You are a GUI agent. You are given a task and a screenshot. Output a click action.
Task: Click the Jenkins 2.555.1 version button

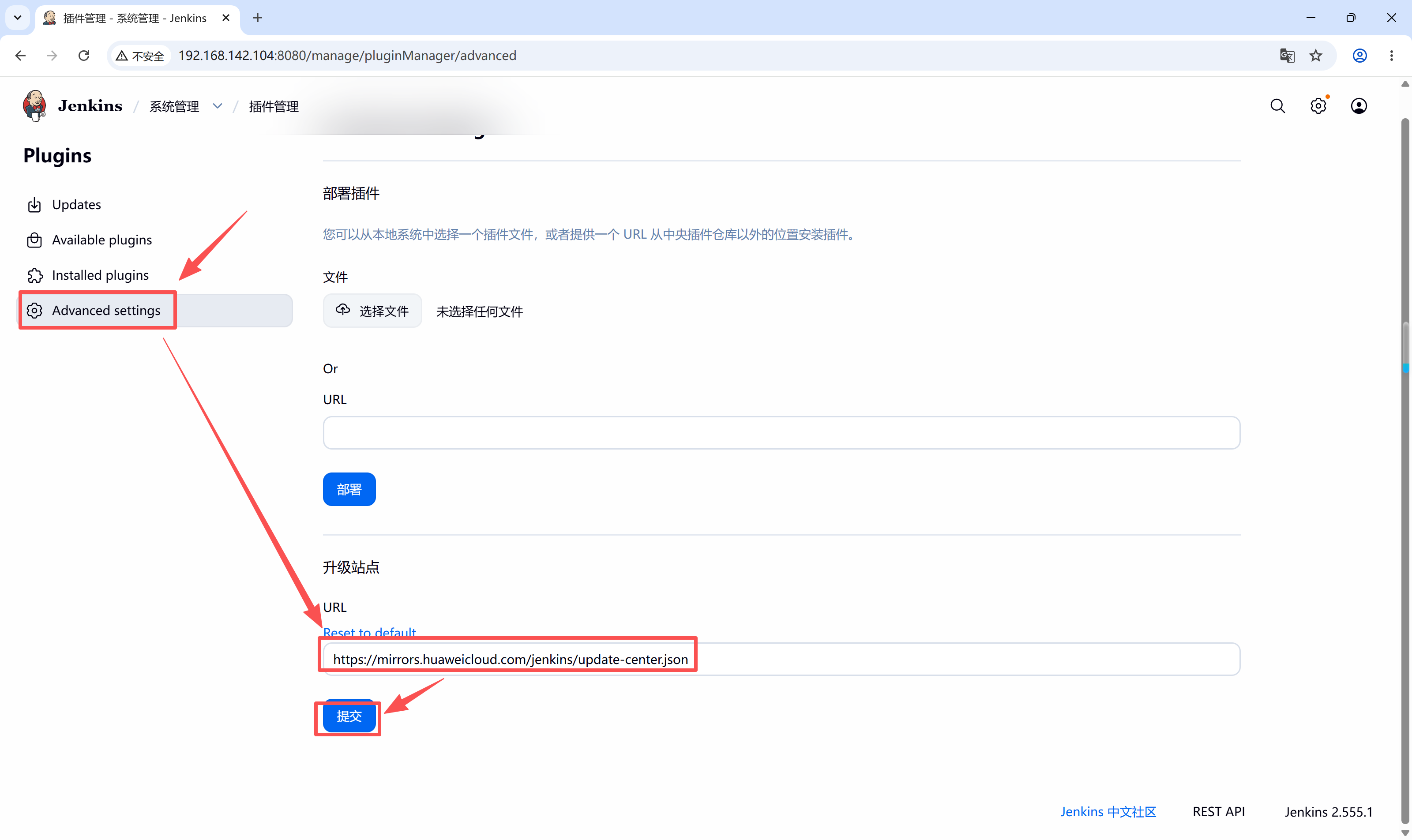point(1328,812)
